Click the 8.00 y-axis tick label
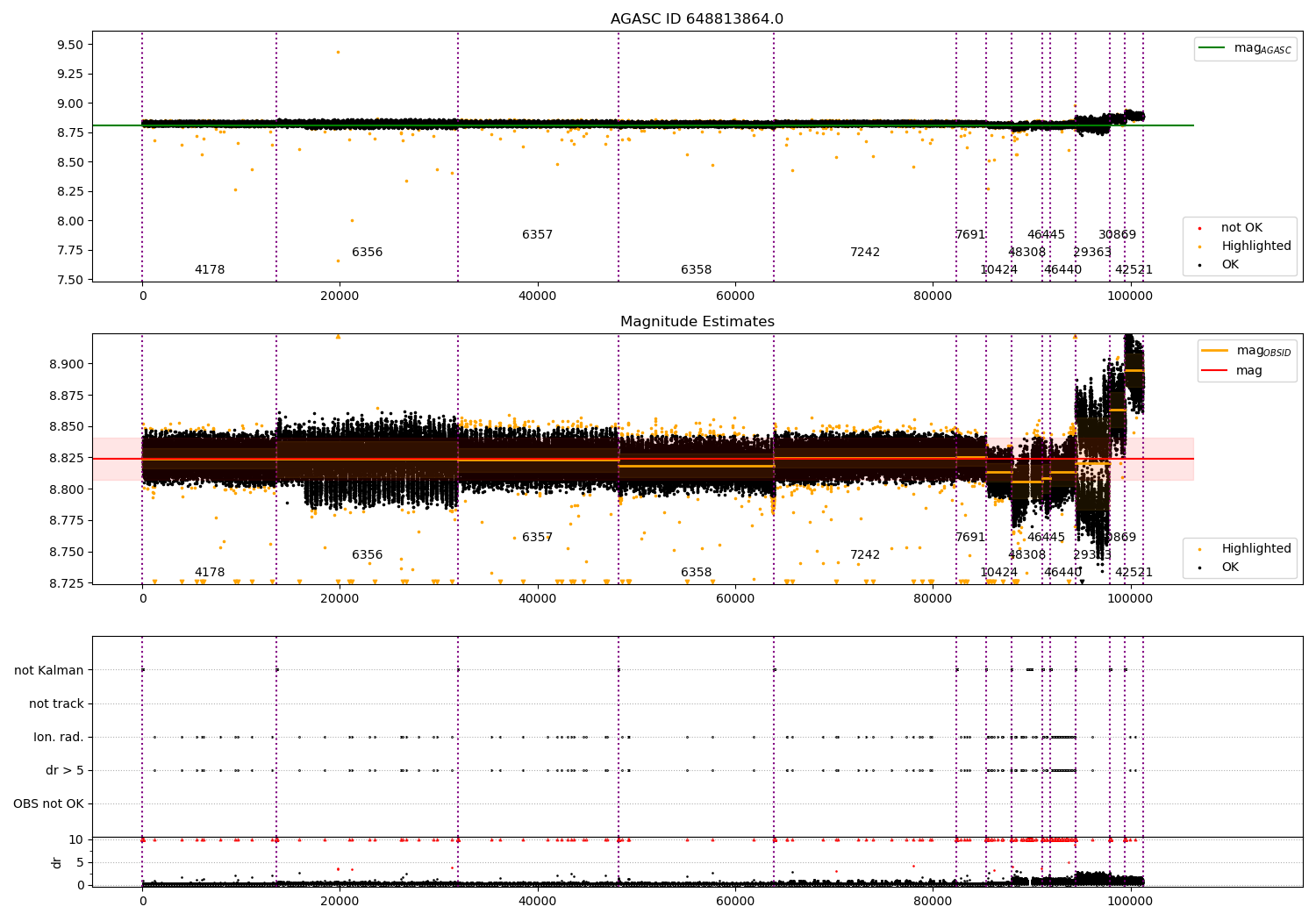Screen dimensions: 1316x921 pyautogui.click(x=68, y=221)
